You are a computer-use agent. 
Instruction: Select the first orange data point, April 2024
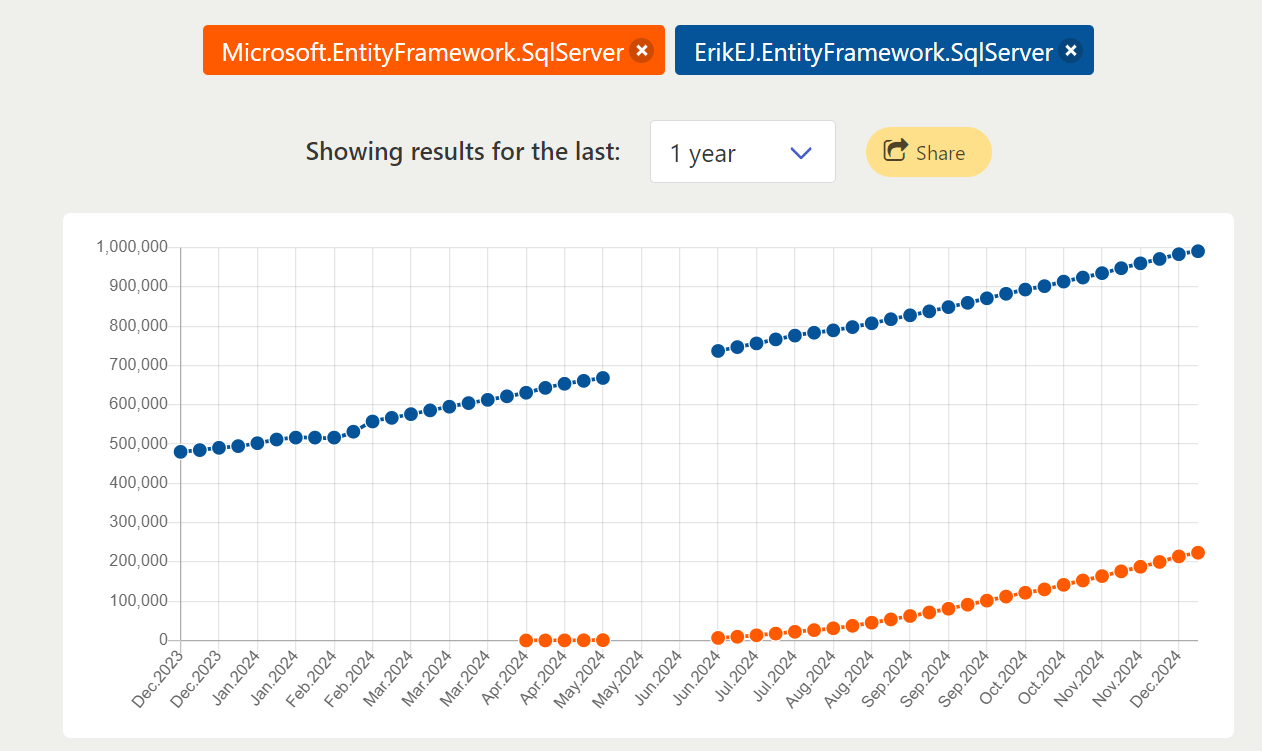(526, 640)
